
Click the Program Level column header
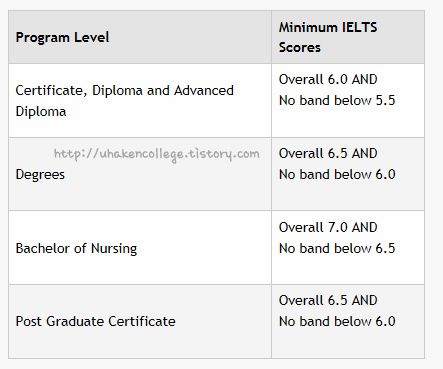coord(140,37)
